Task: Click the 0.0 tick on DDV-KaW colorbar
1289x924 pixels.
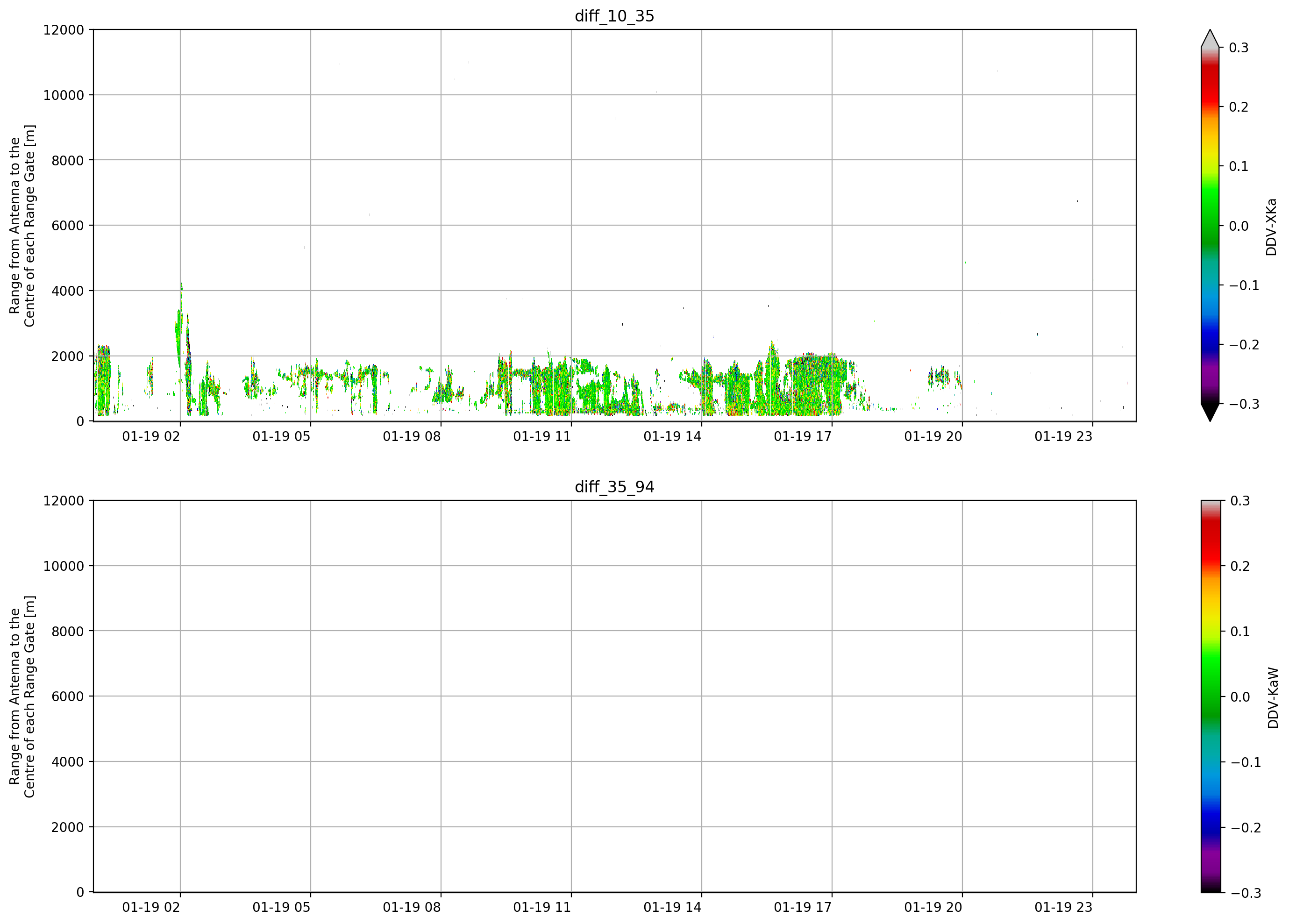Action: tap(1240, 697)
